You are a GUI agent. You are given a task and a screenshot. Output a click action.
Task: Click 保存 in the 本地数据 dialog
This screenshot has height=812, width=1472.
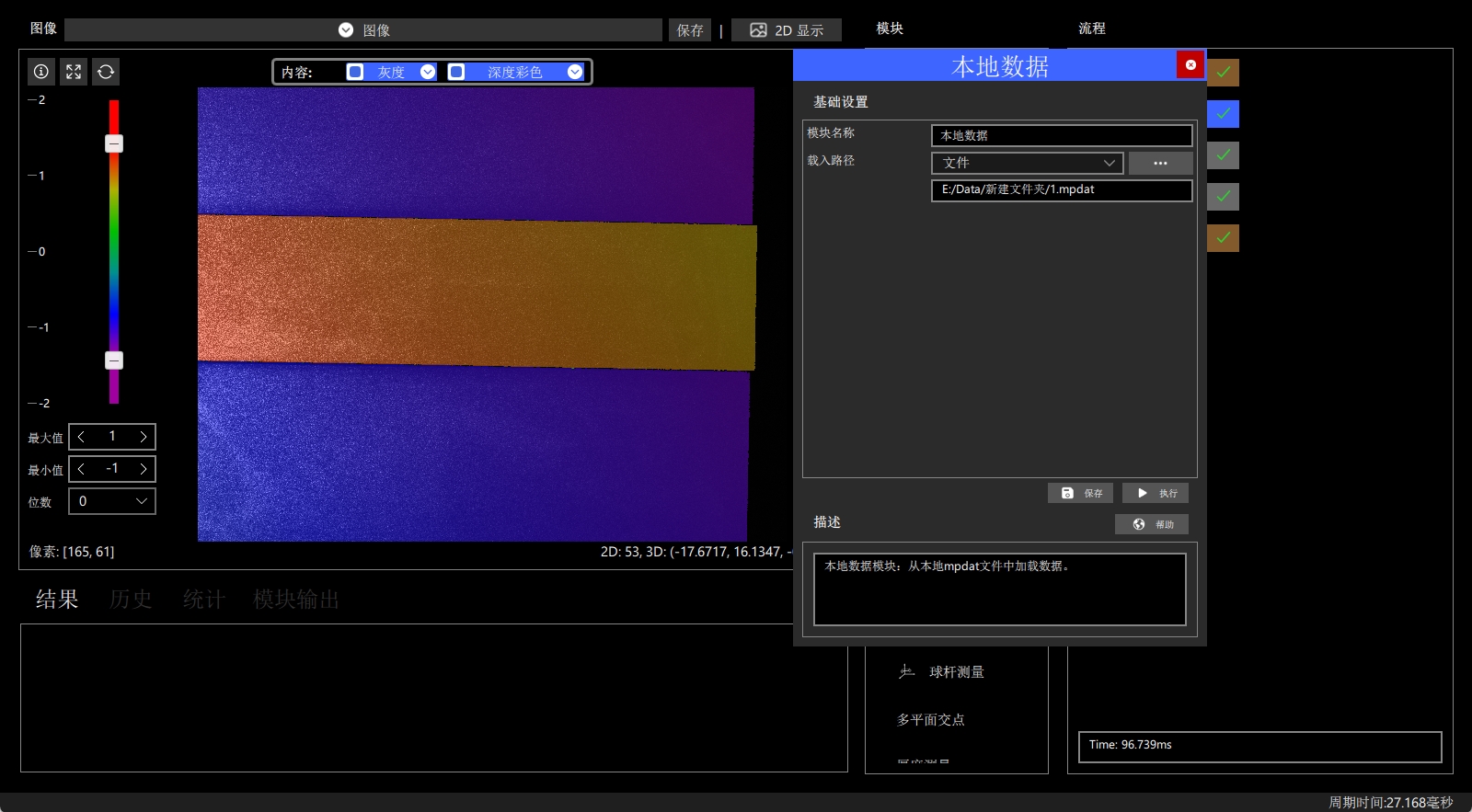(x=1081, y=493)
